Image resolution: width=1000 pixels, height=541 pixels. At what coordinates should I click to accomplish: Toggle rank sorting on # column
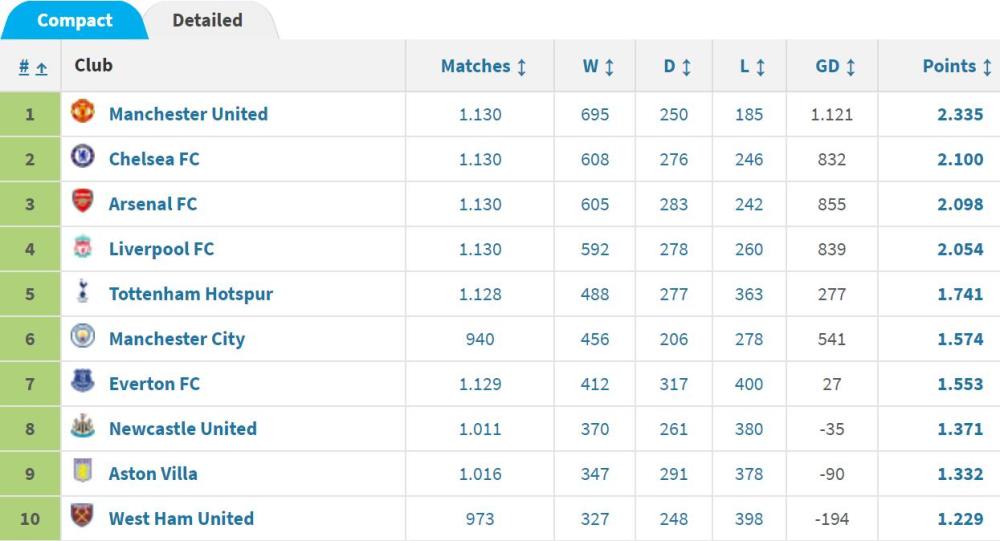(33, 67)
